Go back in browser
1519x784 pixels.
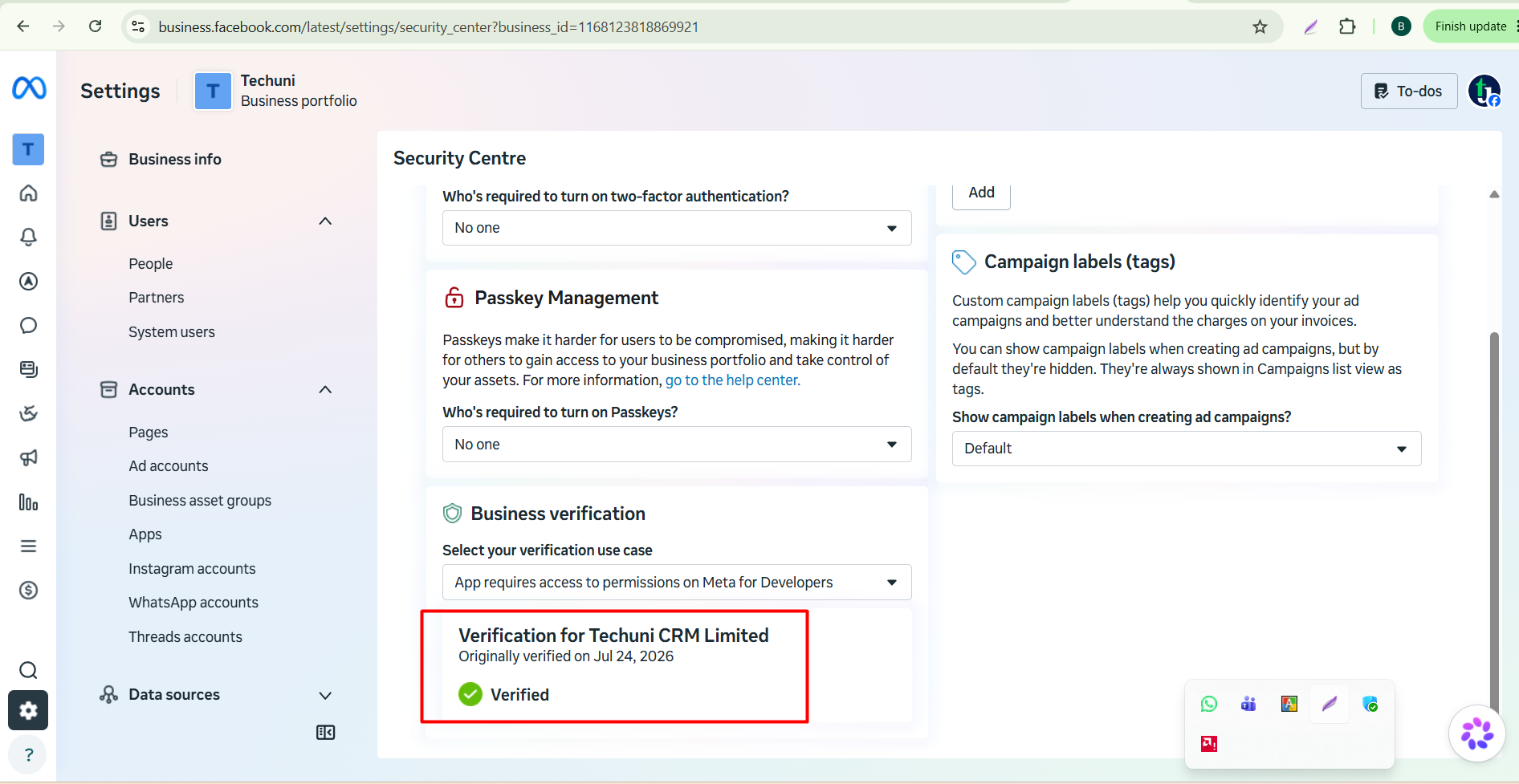point(23,26)
